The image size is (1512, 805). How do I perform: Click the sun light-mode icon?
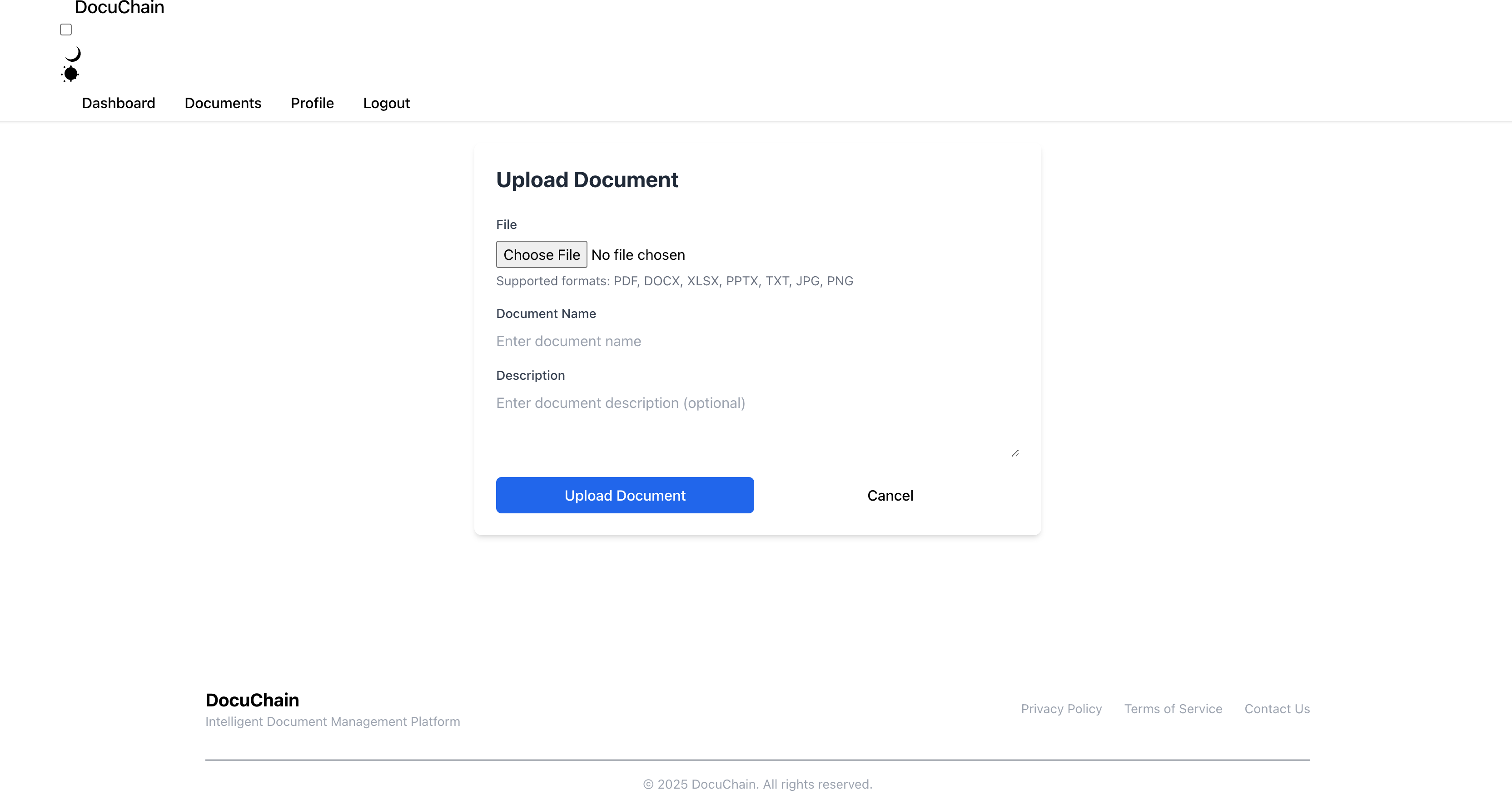tap(70, 73)
